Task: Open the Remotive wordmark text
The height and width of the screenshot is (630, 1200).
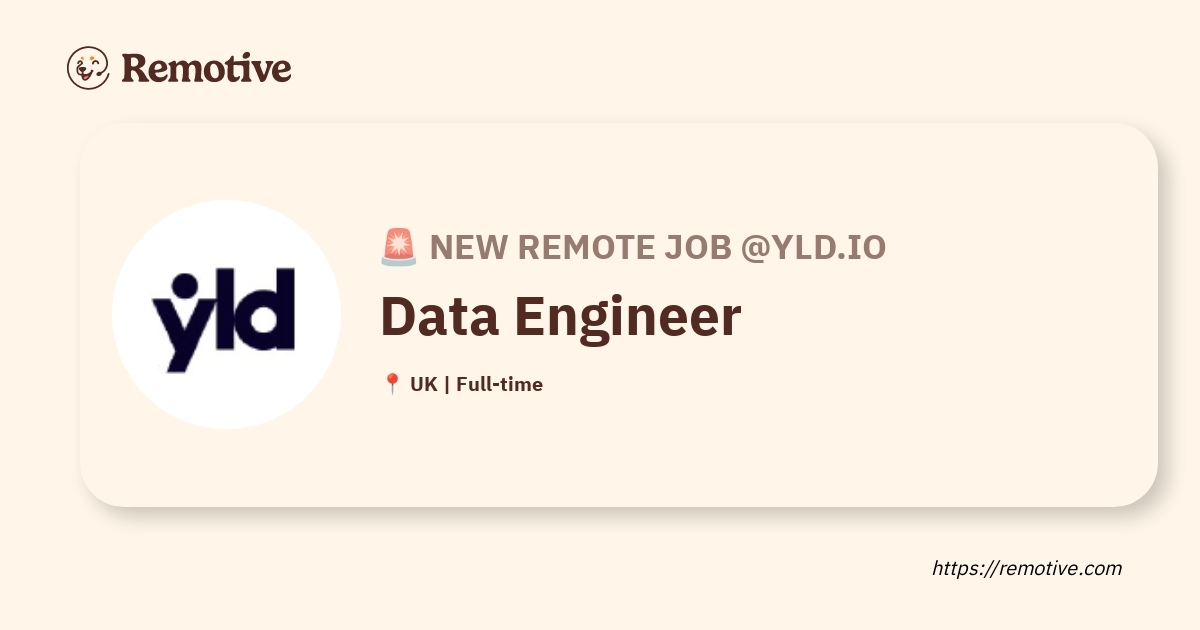Action: tap(207, 68)
